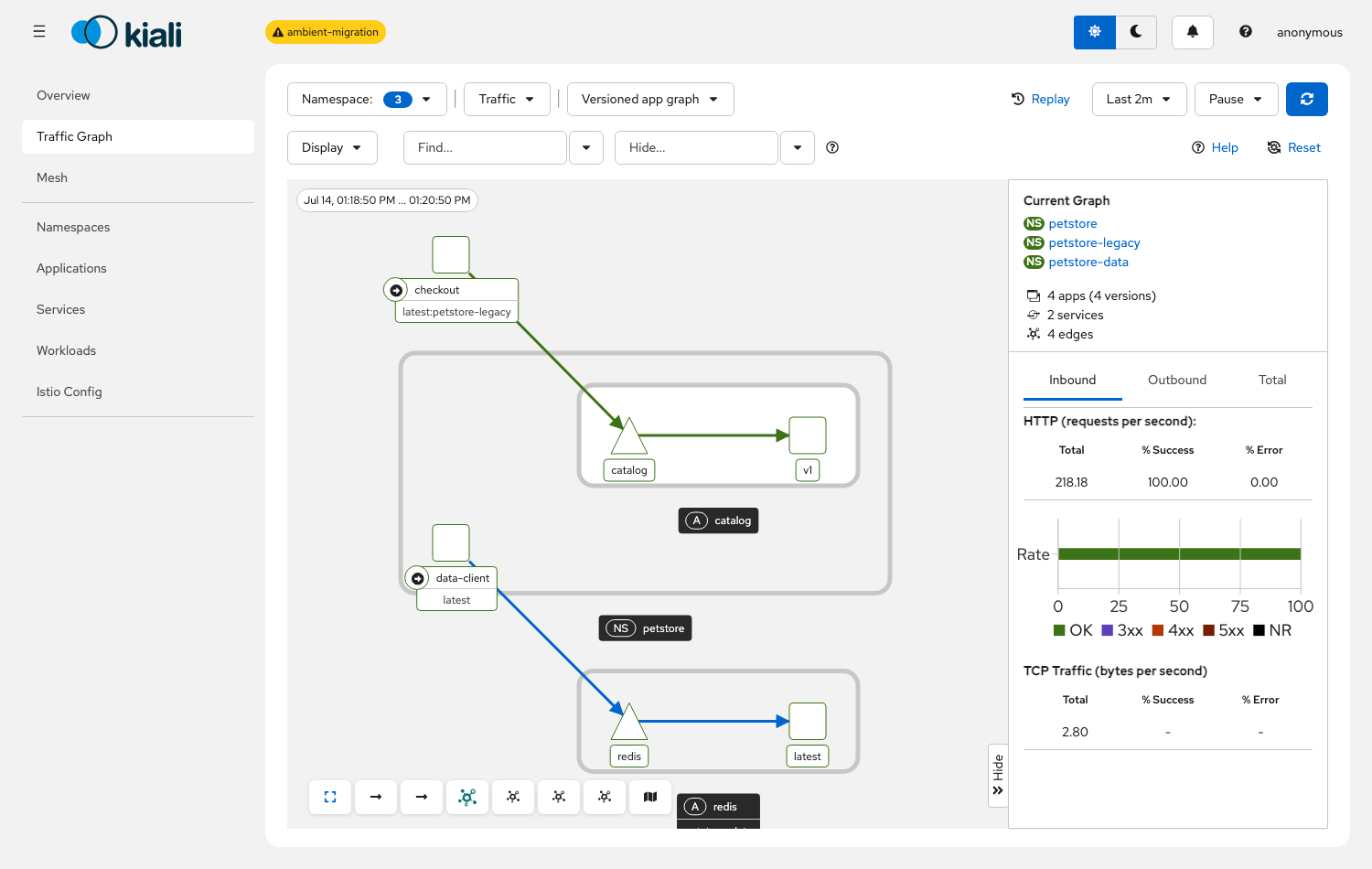This screenshot has height=869, width=1372.
Task: Open the Last 2m duration dropdown
Action: 1139,99
